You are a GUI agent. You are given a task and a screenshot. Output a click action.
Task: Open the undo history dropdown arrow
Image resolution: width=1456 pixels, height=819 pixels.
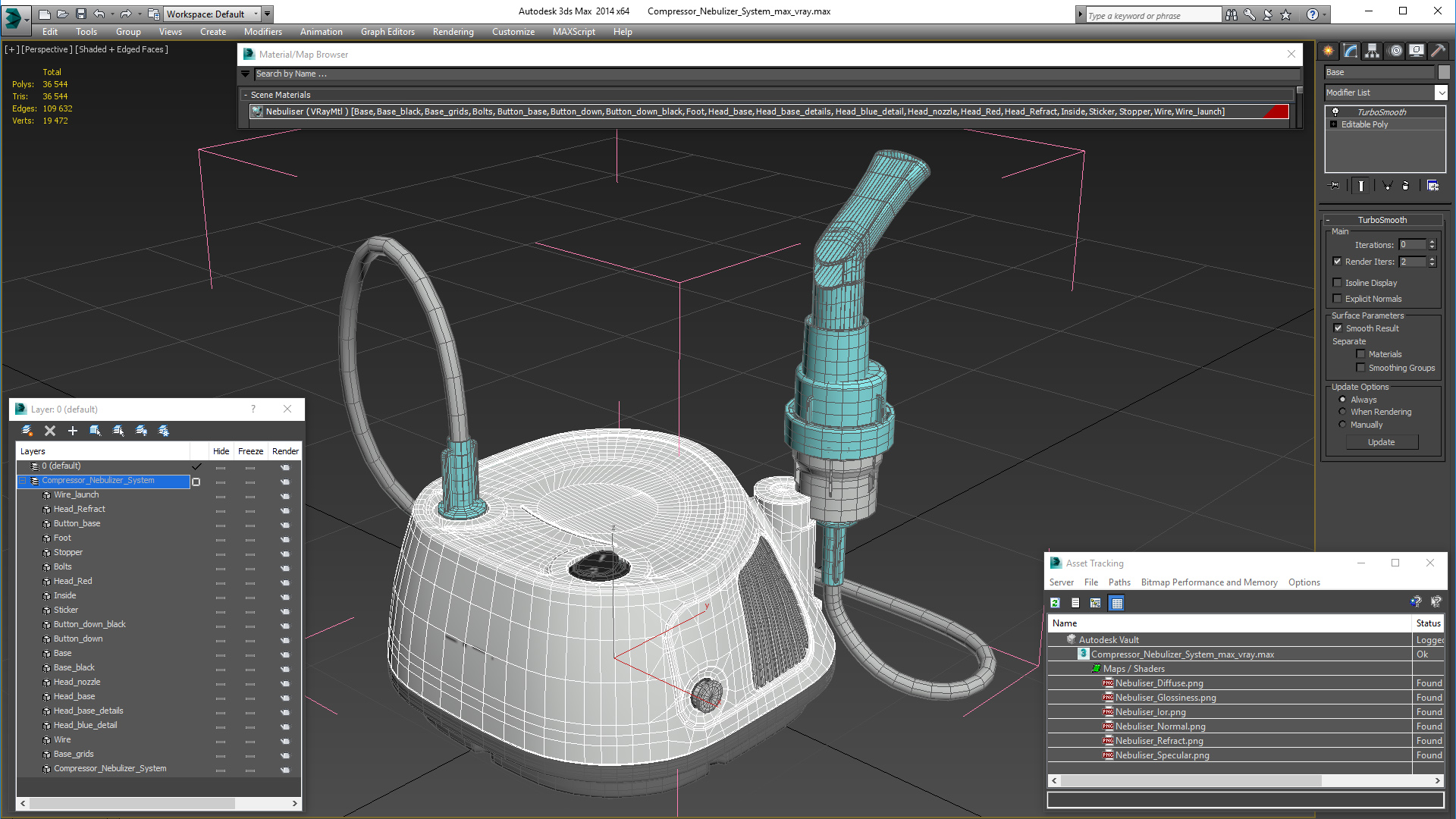click(x=112, y=14)
